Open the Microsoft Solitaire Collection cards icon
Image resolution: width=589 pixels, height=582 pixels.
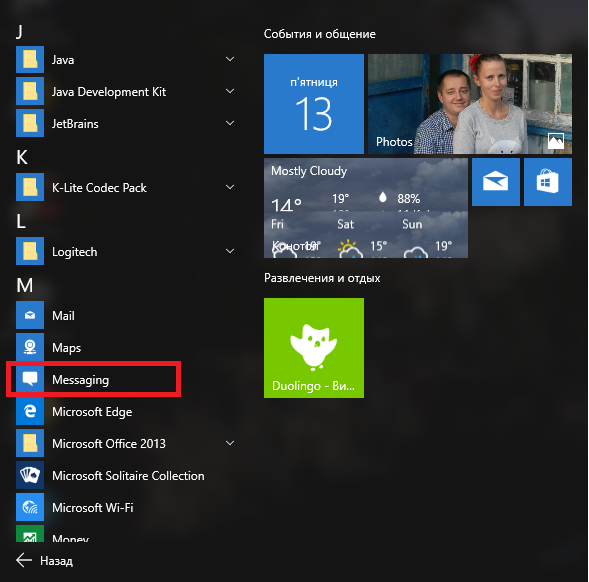coord(30,475)
